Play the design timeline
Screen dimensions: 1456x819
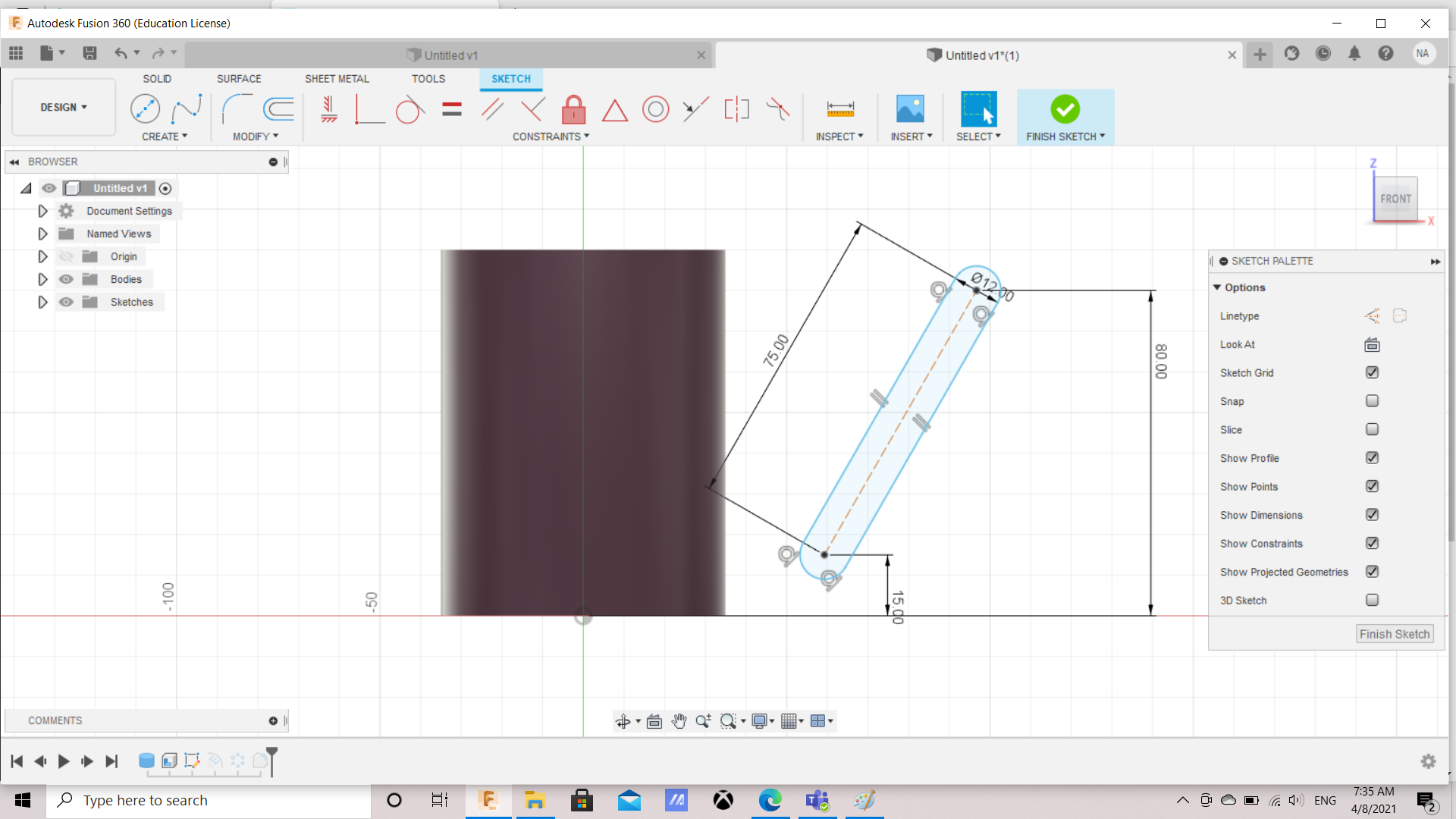(64, 761)
